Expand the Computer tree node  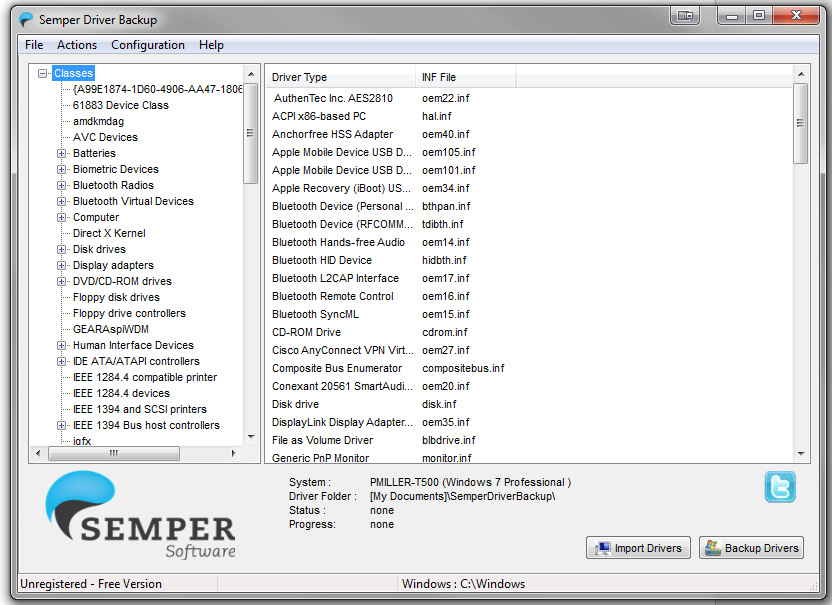pyautogui.click(x=62, y=217)
